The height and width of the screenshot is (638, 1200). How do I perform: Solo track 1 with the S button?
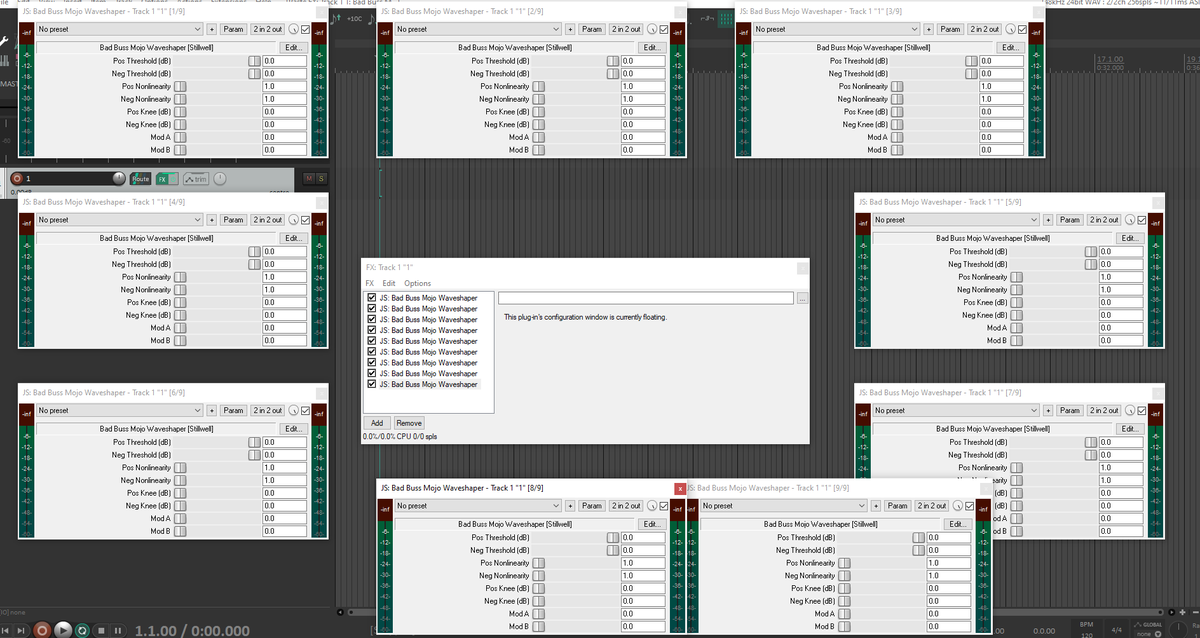pyautogui.click(x=321, y=179)
